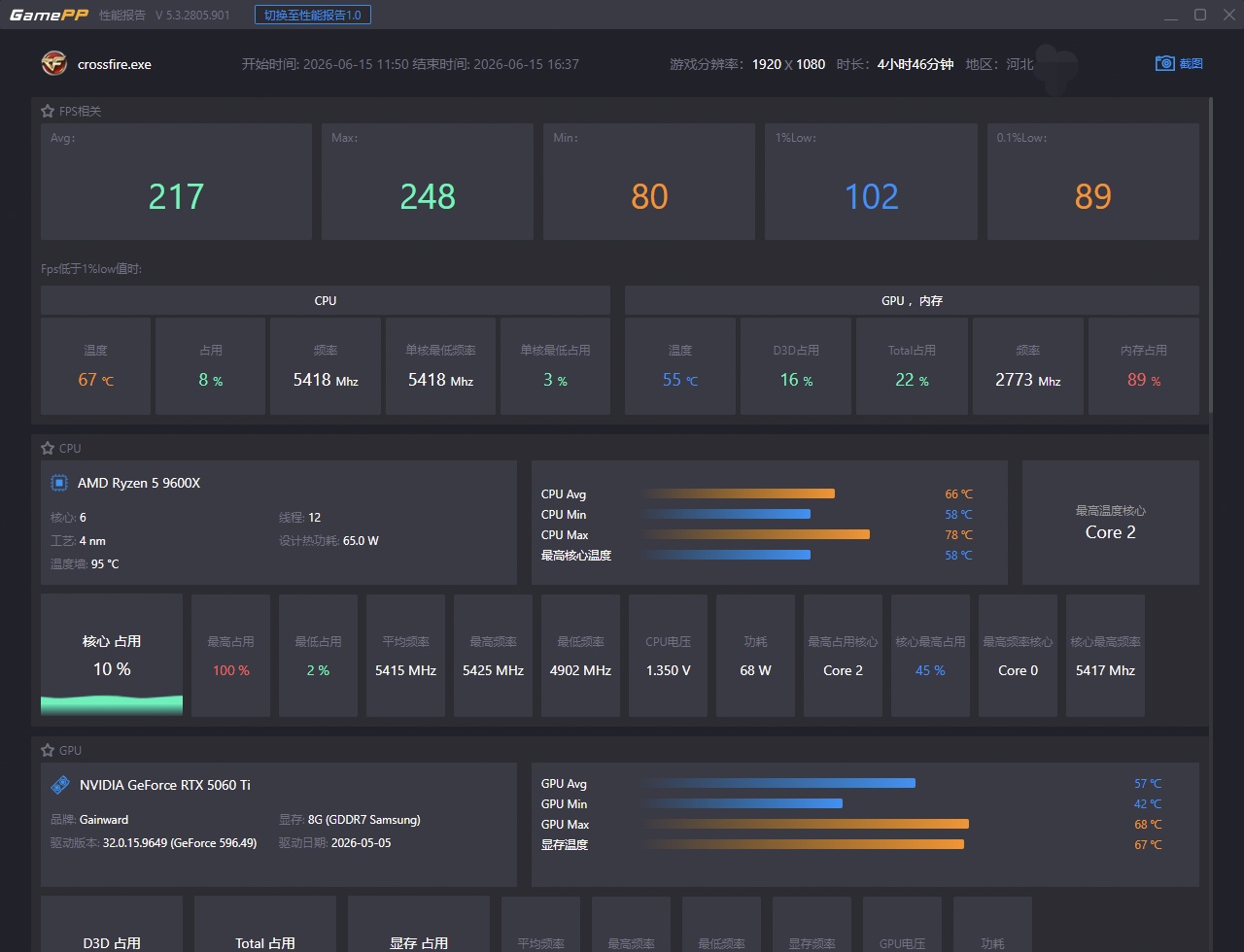This screenshot has height=952, width=1244.
Task: Maximize the GamePP window
Action: click(x=1200, y=15)
